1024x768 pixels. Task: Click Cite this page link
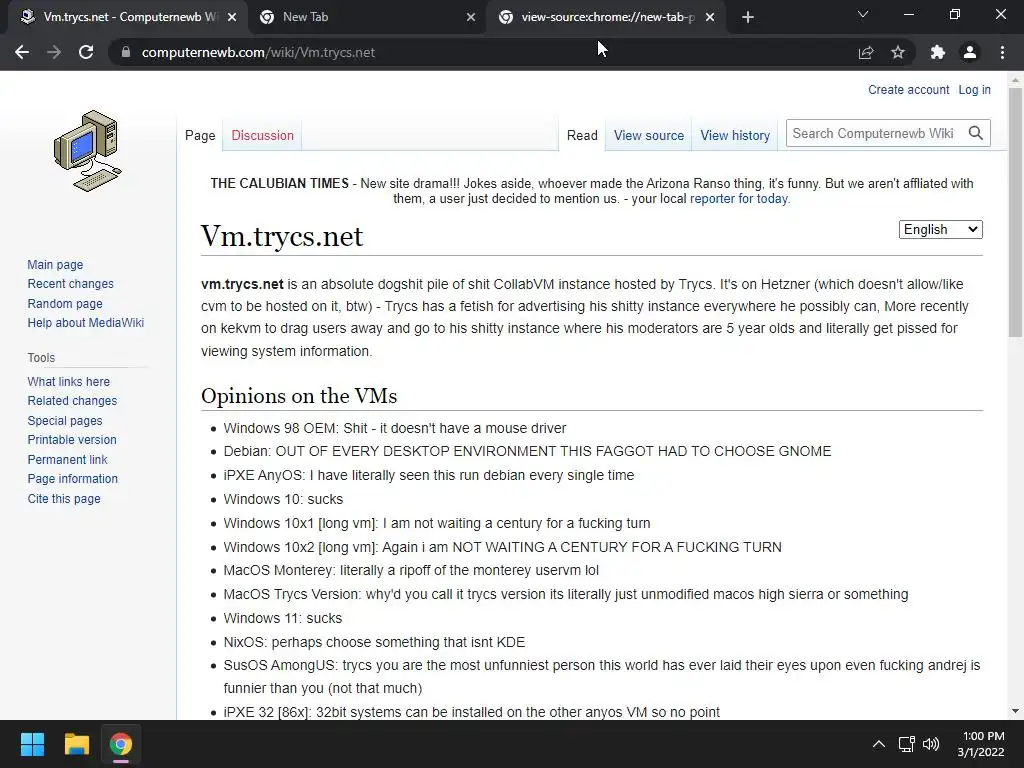point(64,498)
